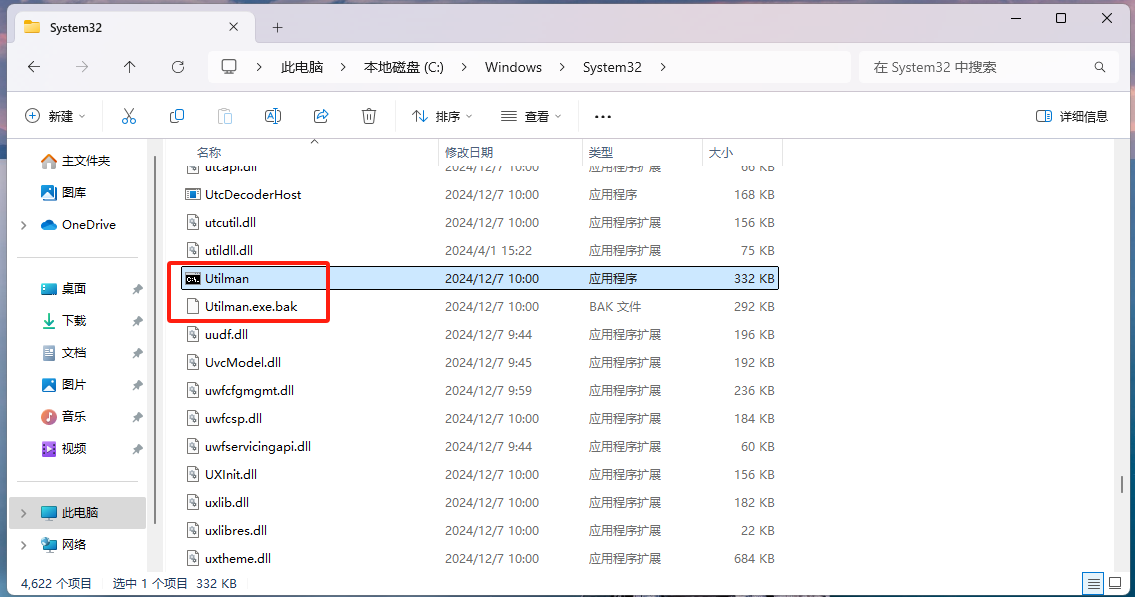Click the uudf.dll file icon
This screenshot has width=1135, height=597.
point(193,334)
